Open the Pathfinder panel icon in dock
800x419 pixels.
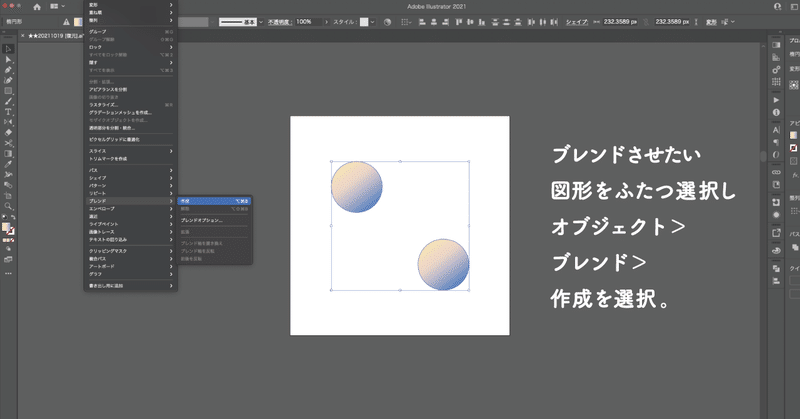click(x=776, y=268)
